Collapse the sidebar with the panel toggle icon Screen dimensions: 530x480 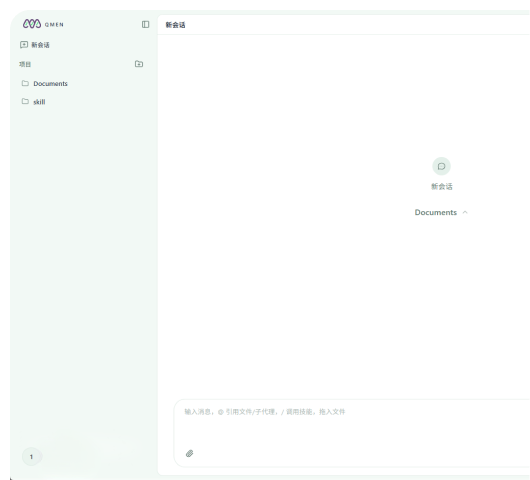[145, 24]
